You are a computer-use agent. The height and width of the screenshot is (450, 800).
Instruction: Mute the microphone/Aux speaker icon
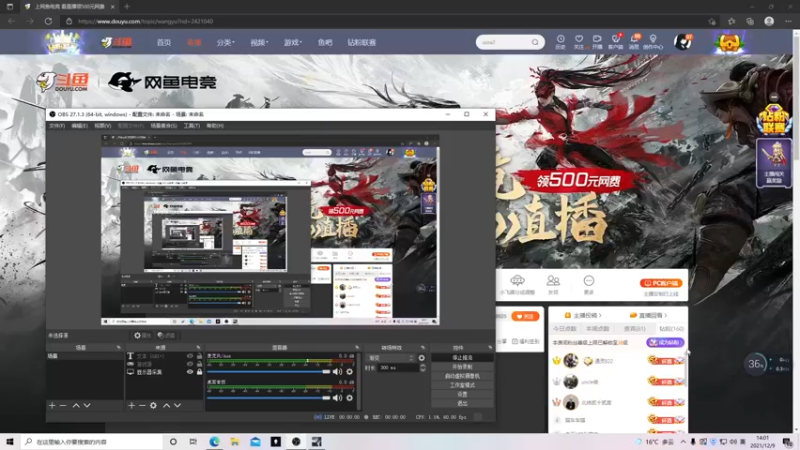[337, 372]
